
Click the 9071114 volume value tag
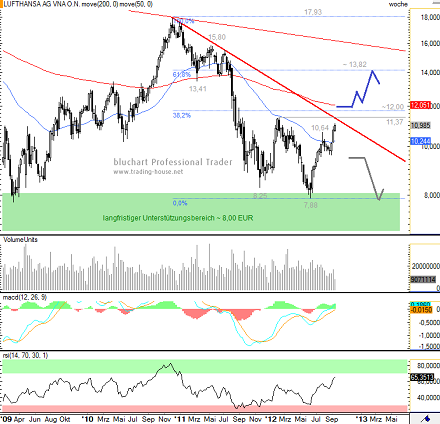point(423,280)
